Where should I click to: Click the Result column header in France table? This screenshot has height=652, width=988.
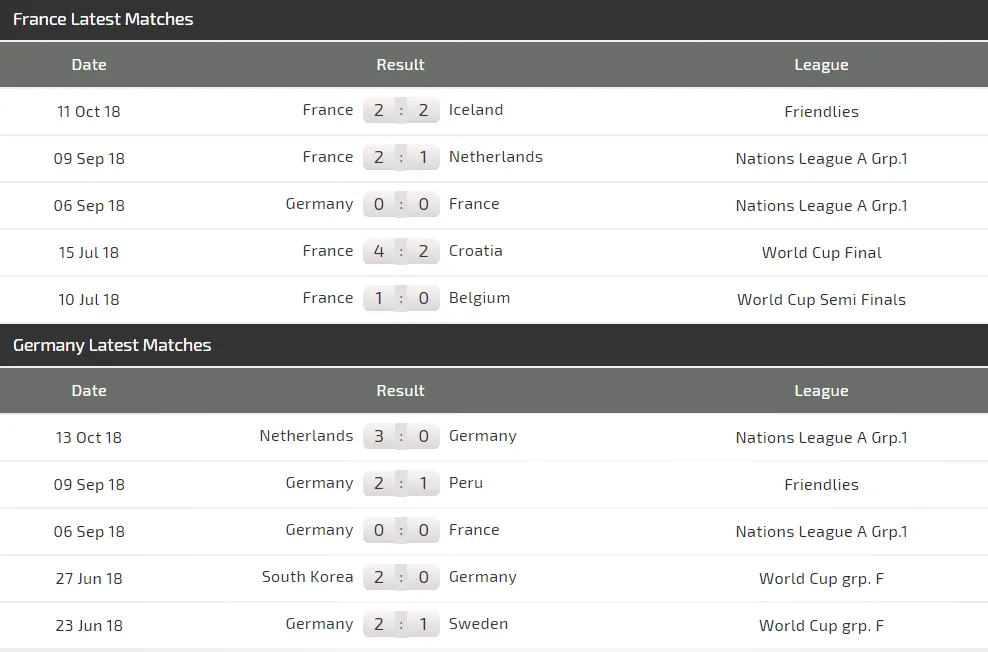(x=400, y=65)
